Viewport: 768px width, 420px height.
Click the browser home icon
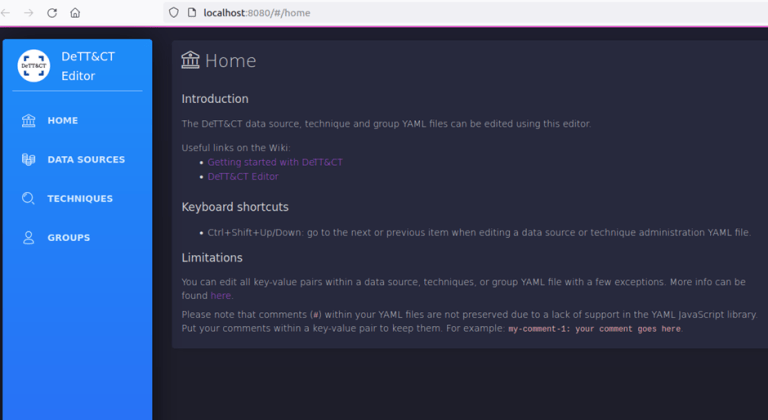click(x=75, y=13)
